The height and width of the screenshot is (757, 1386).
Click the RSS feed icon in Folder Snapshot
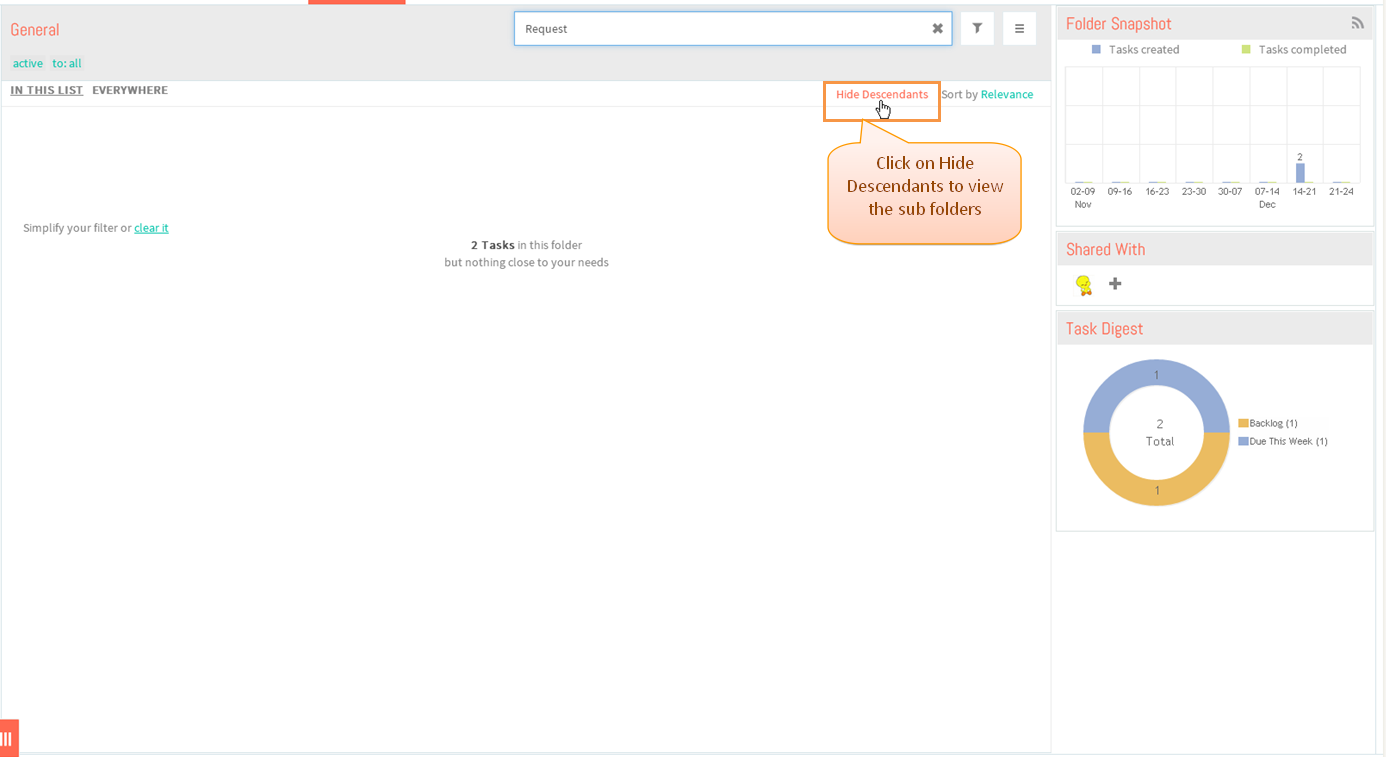click(x=1357, y=23)
